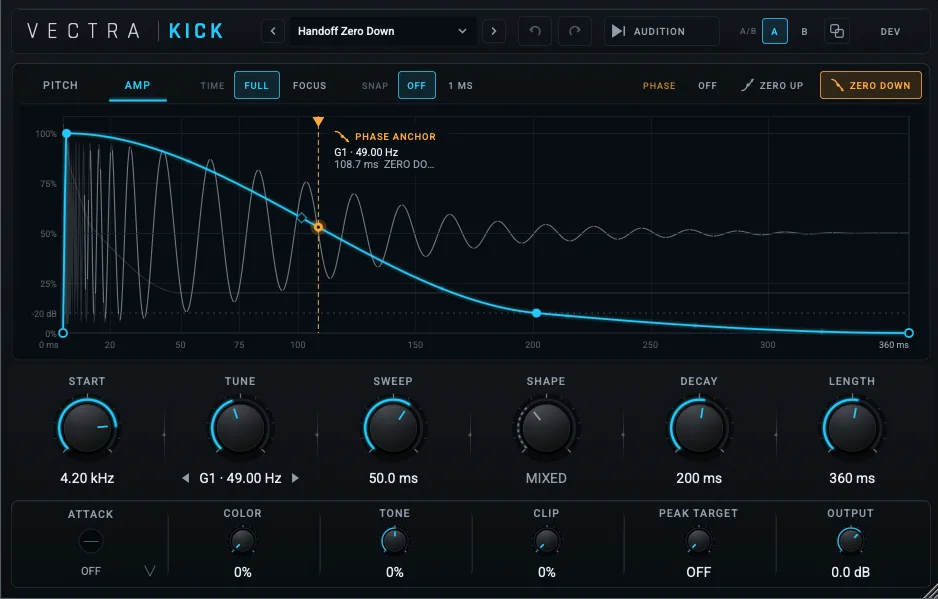Select the orange phase anchor point on curve
The height and width of the screenshot is (599, 938).
[318, 227]
